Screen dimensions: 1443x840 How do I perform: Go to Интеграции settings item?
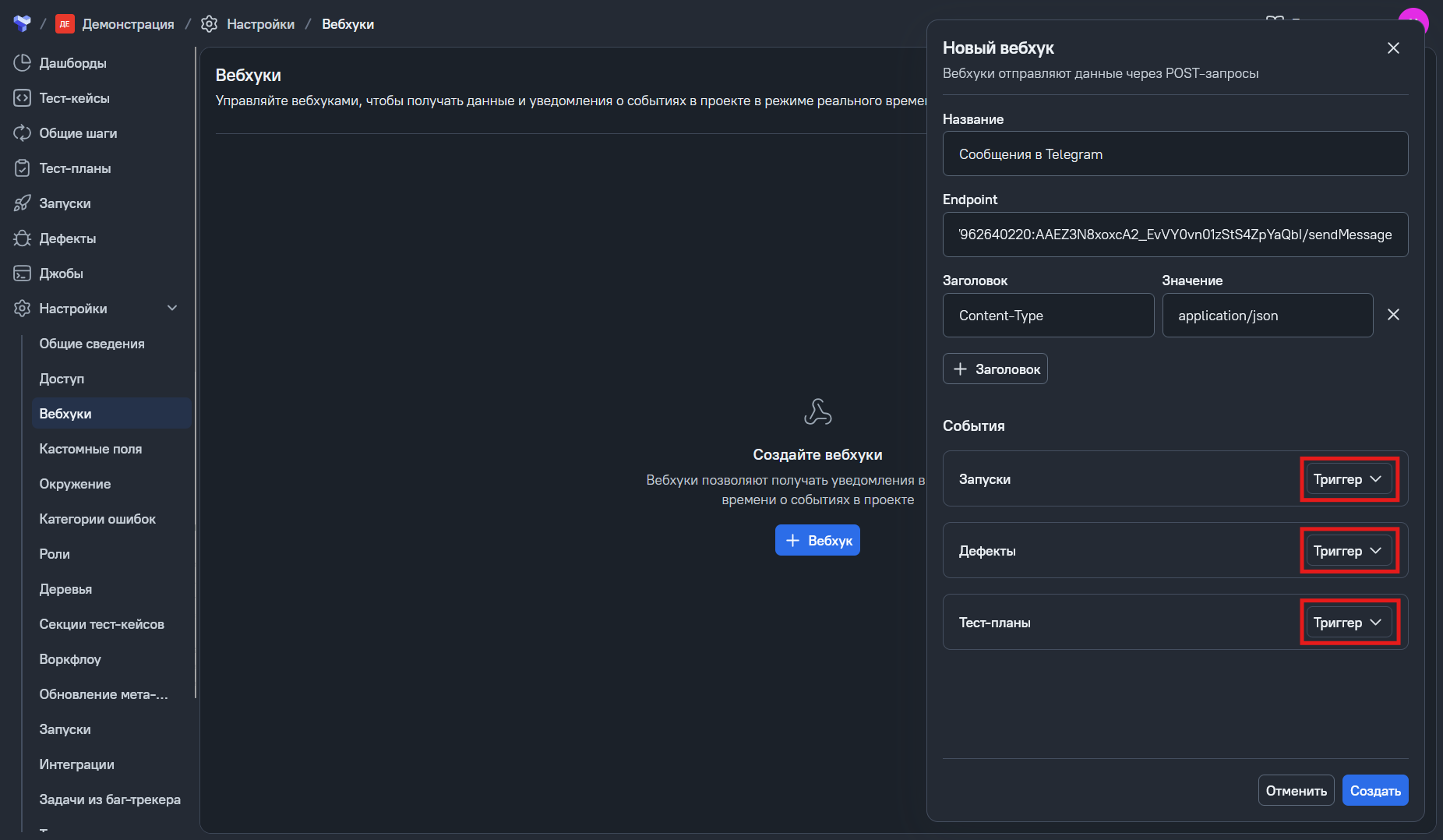point(76,764)
